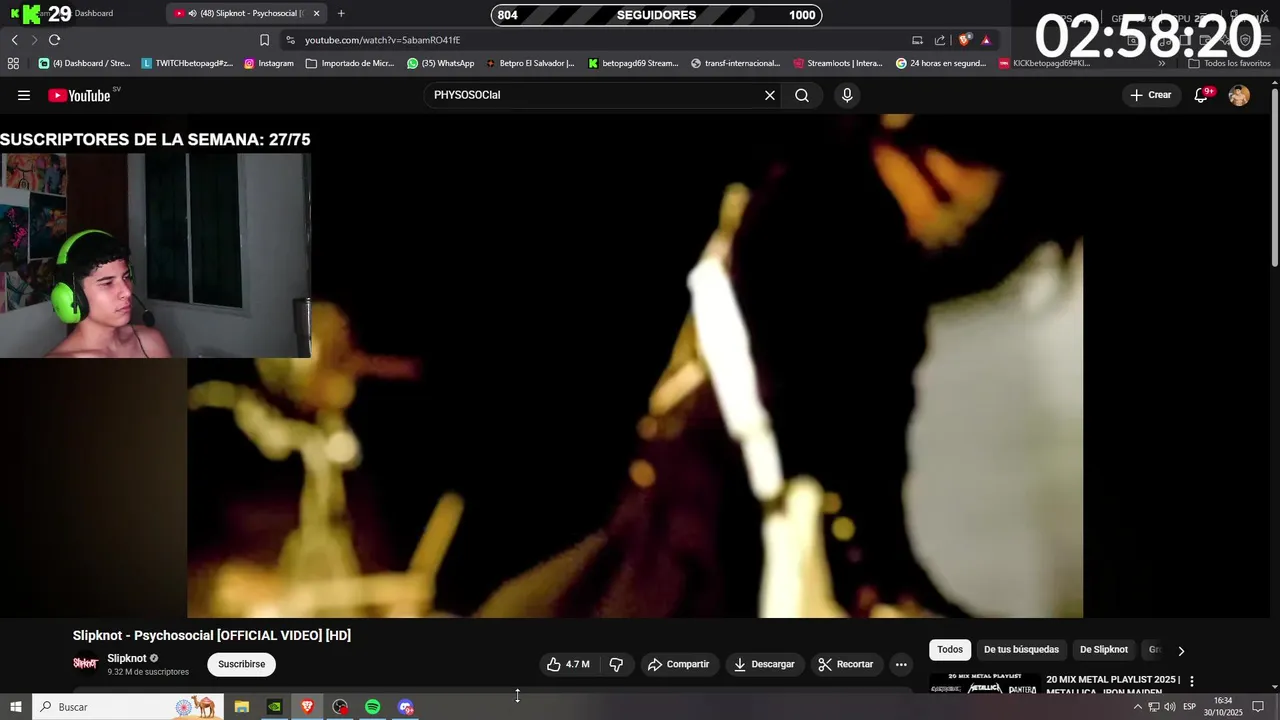1280x720 pixels.
Task: Open a new browser tab
Action: [x=341, y=13]
